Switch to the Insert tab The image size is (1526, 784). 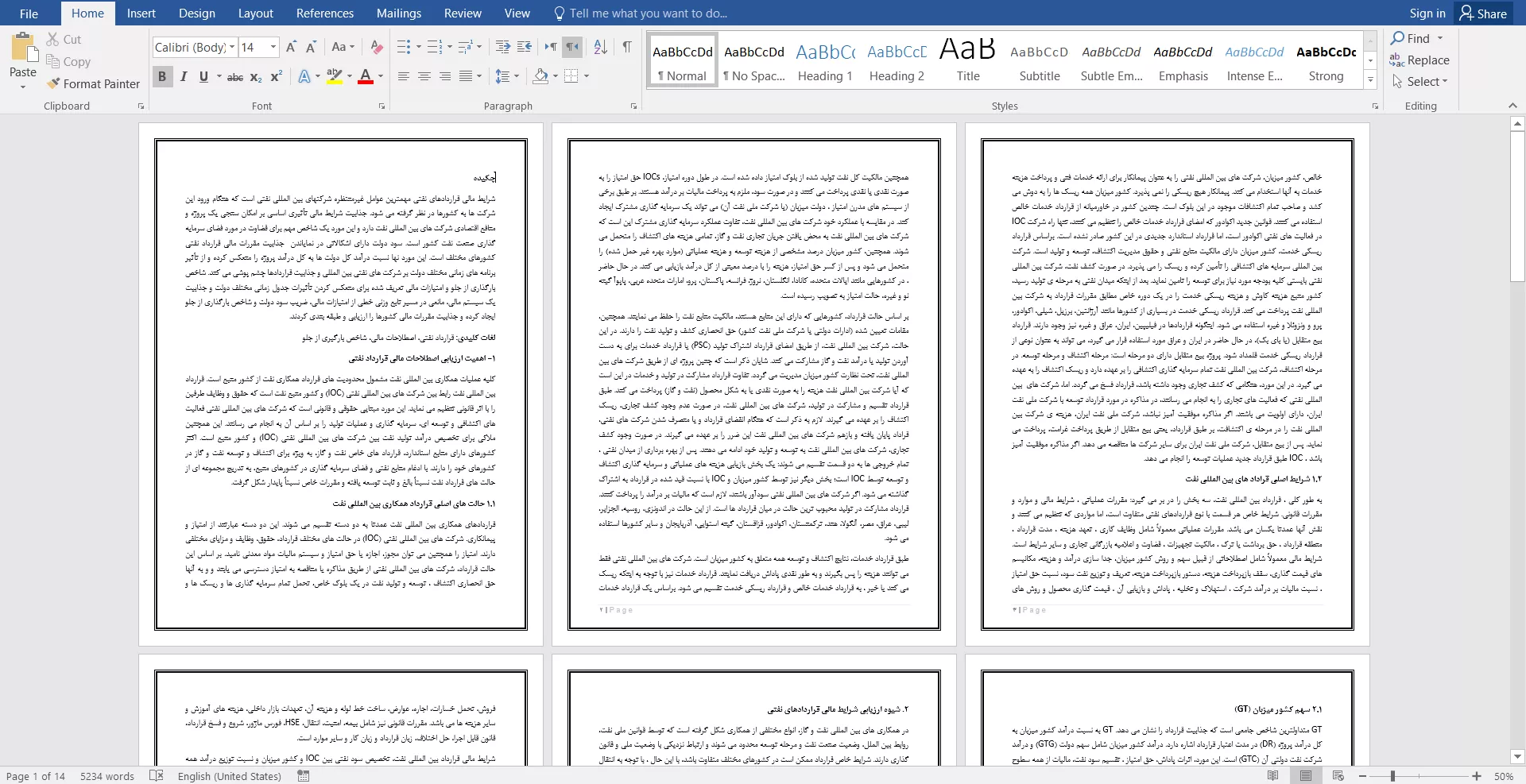pyautogui.click(x=141, y=14)
